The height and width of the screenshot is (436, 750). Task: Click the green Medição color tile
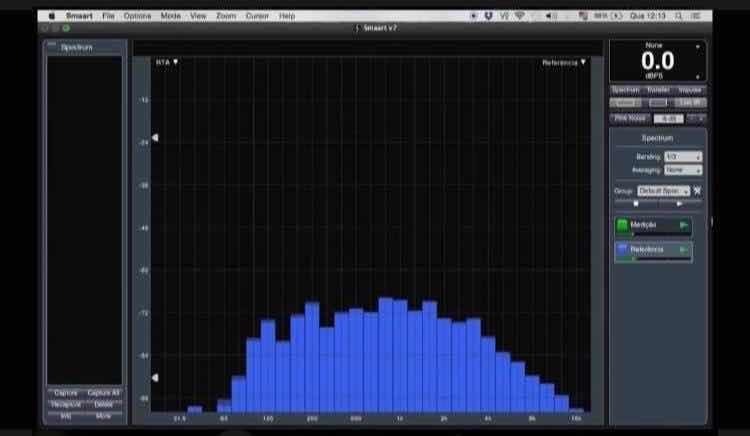(x=622, y=225)
